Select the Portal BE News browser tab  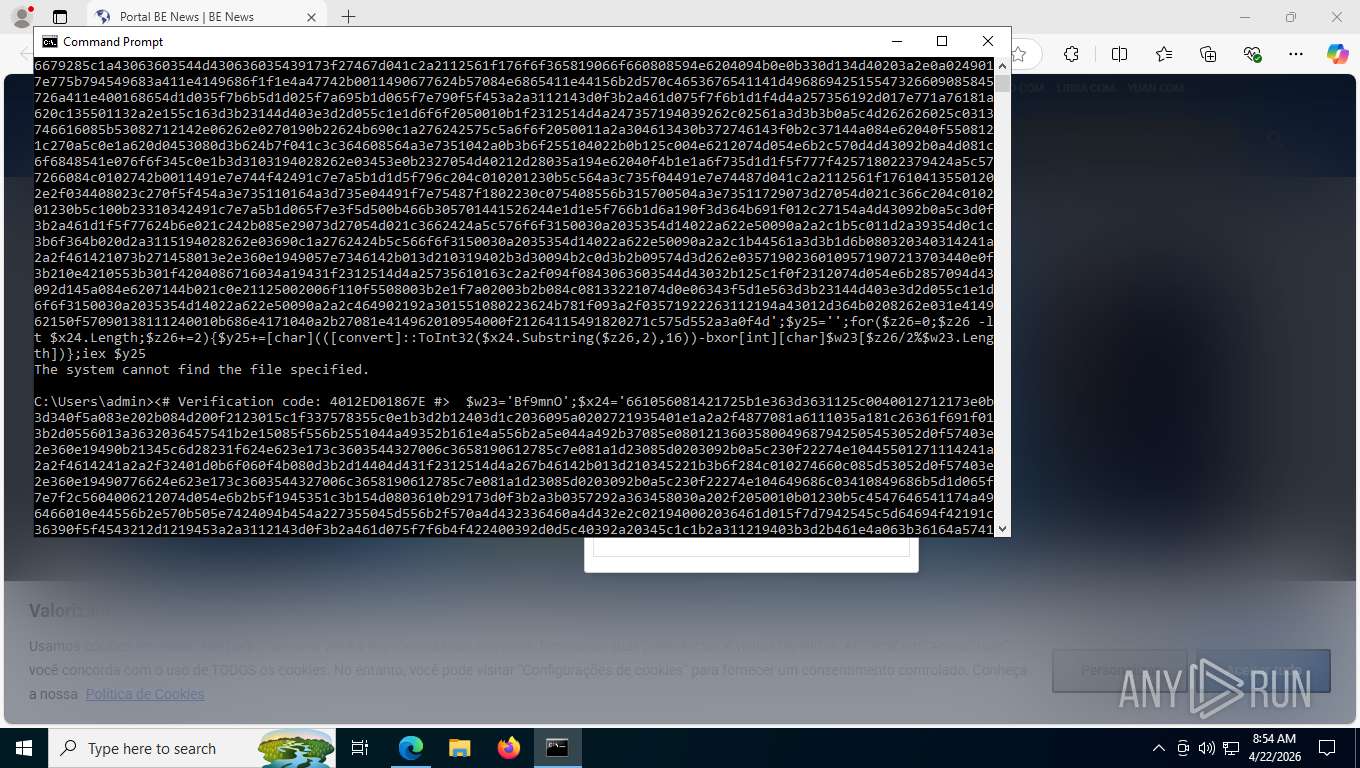point(207,17)
